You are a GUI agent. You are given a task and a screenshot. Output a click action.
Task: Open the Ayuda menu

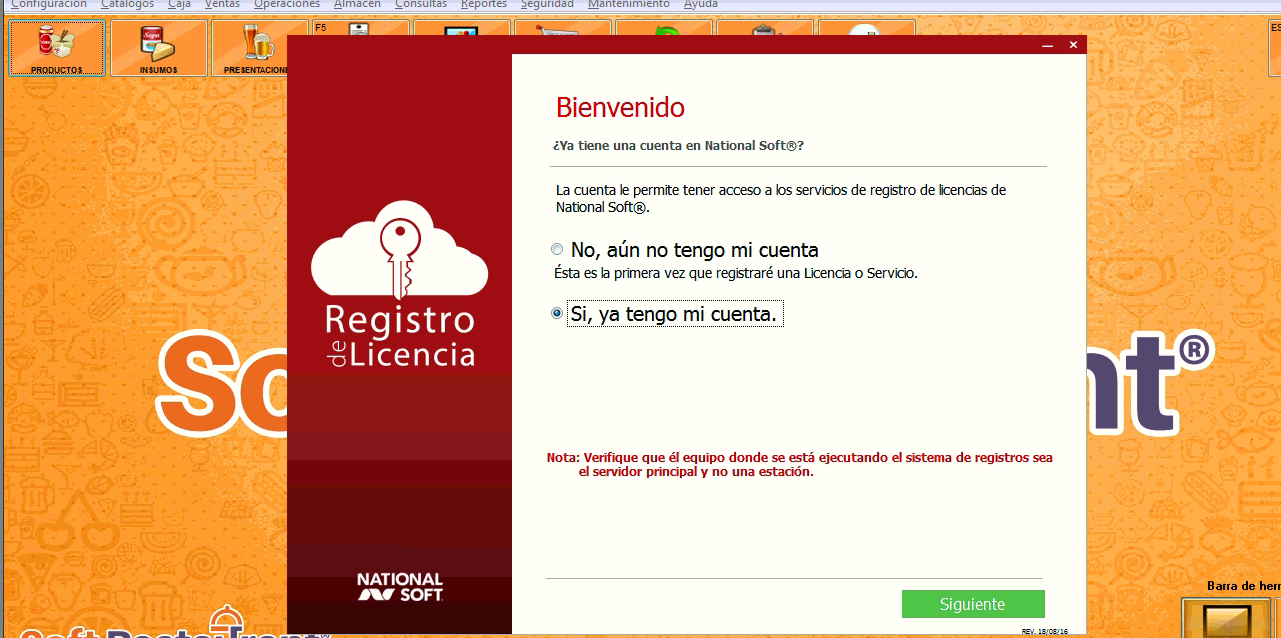coord(701,4)
